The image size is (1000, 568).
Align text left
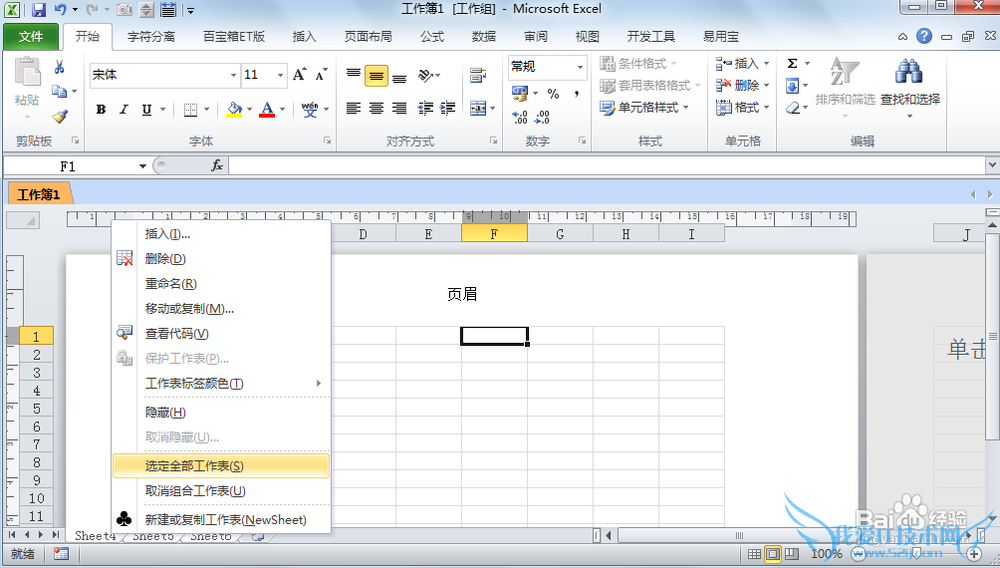pos(353,108)
